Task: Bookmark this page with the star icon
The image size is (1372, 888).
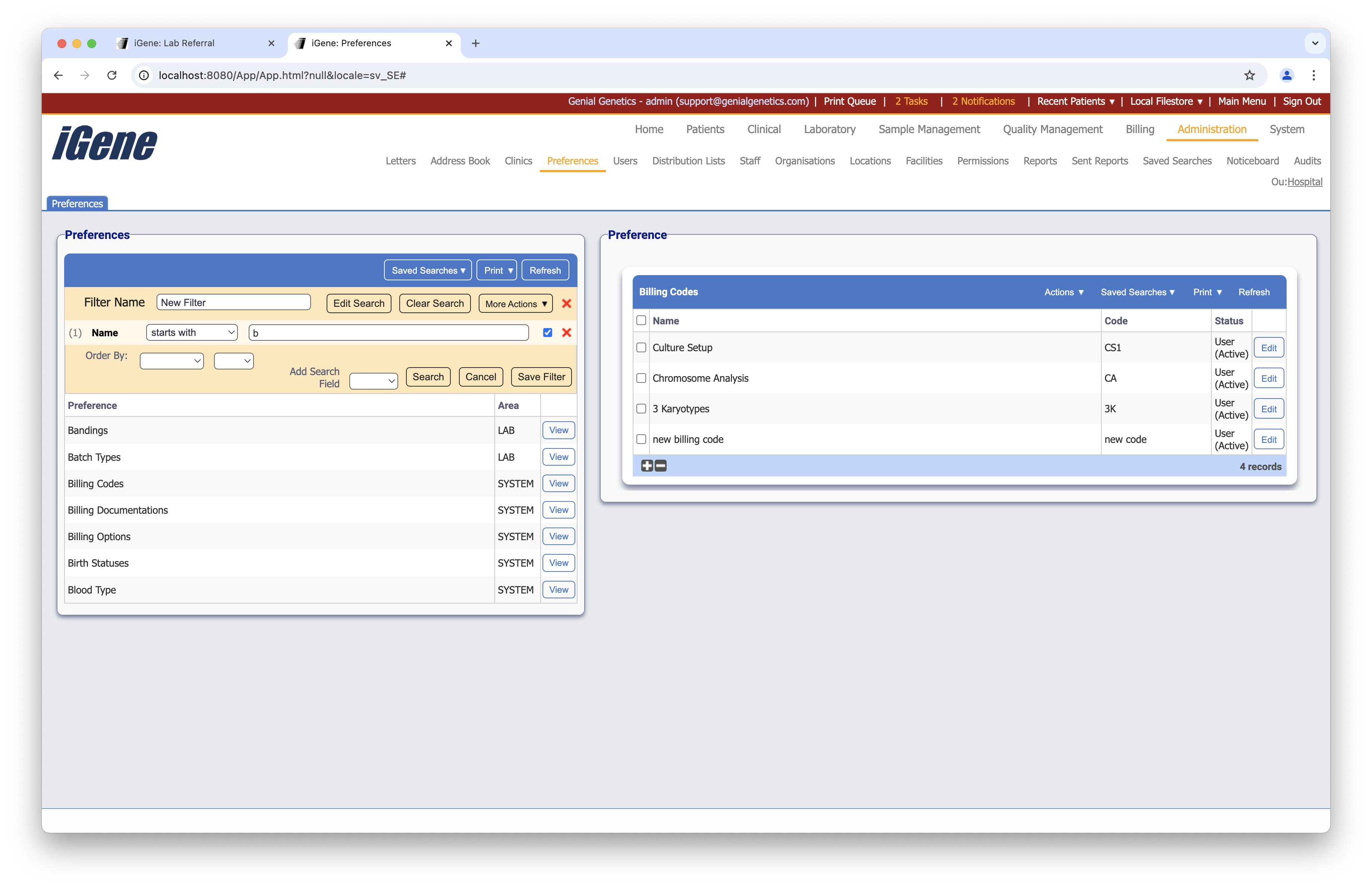Action: coord(1249,75)
